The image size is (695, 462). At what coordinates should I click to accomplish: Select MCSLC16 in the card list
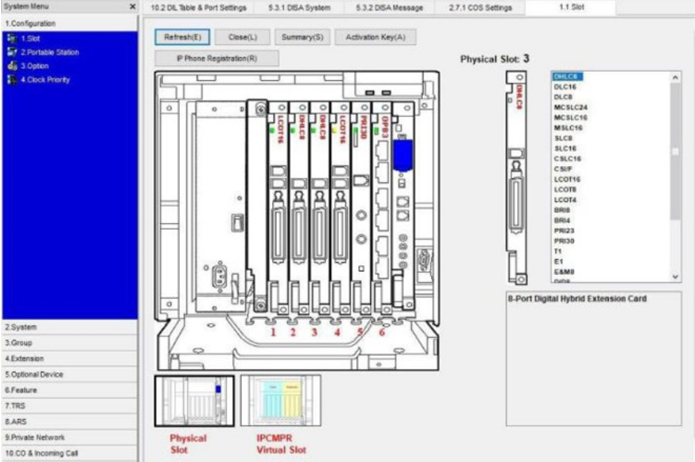tap(570, 117)
